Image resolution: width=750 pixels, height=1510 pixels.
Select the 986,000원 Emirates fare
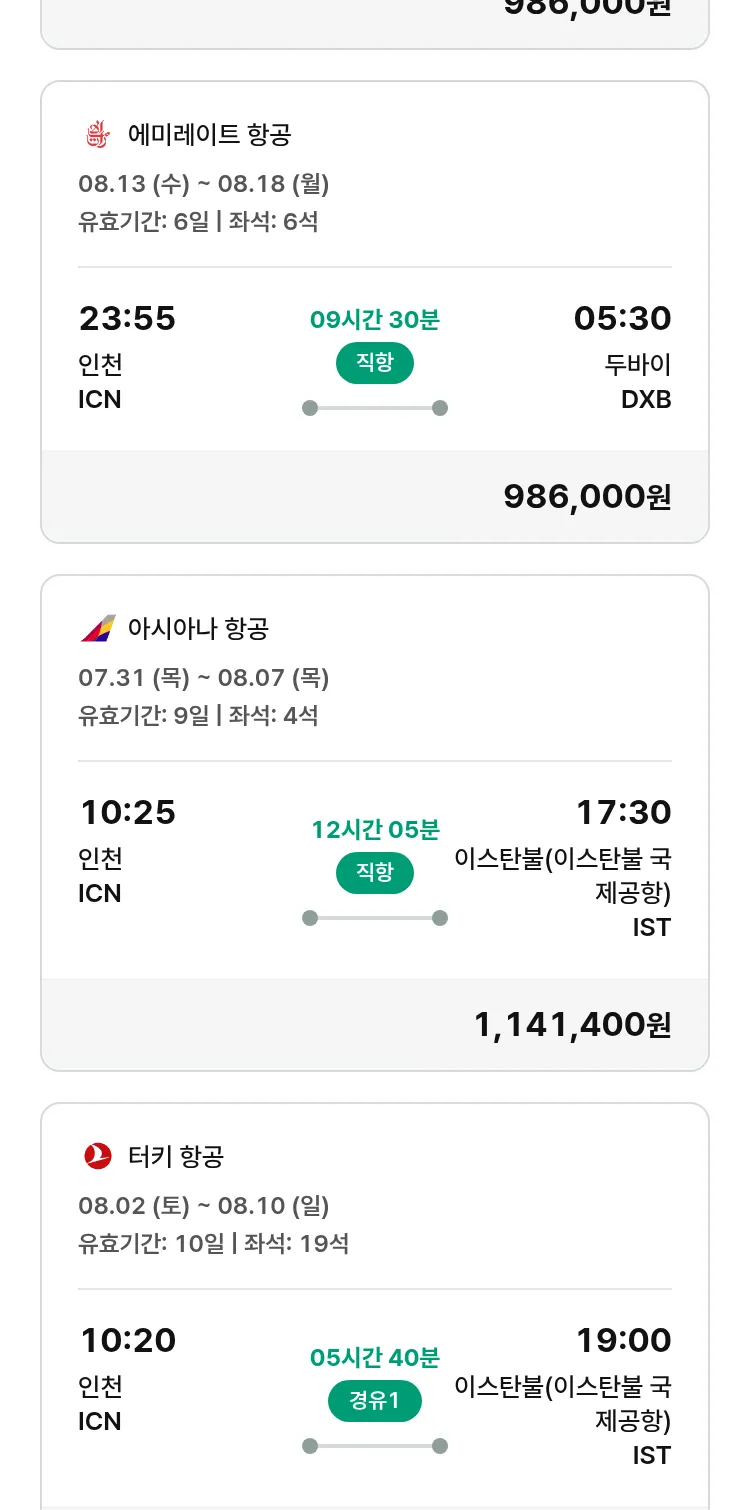587,496
